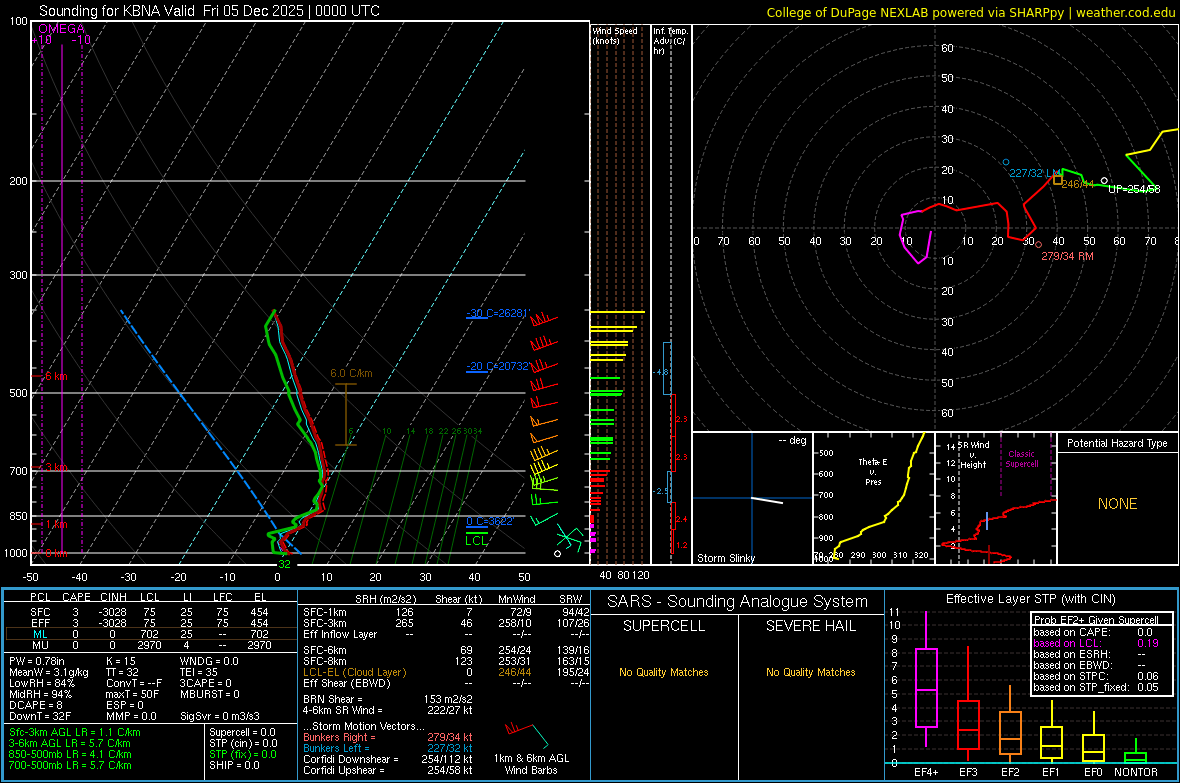Click the SUPERCELL heading in SARS panel
Screen dimensions: 1180x783
(663, 626)
